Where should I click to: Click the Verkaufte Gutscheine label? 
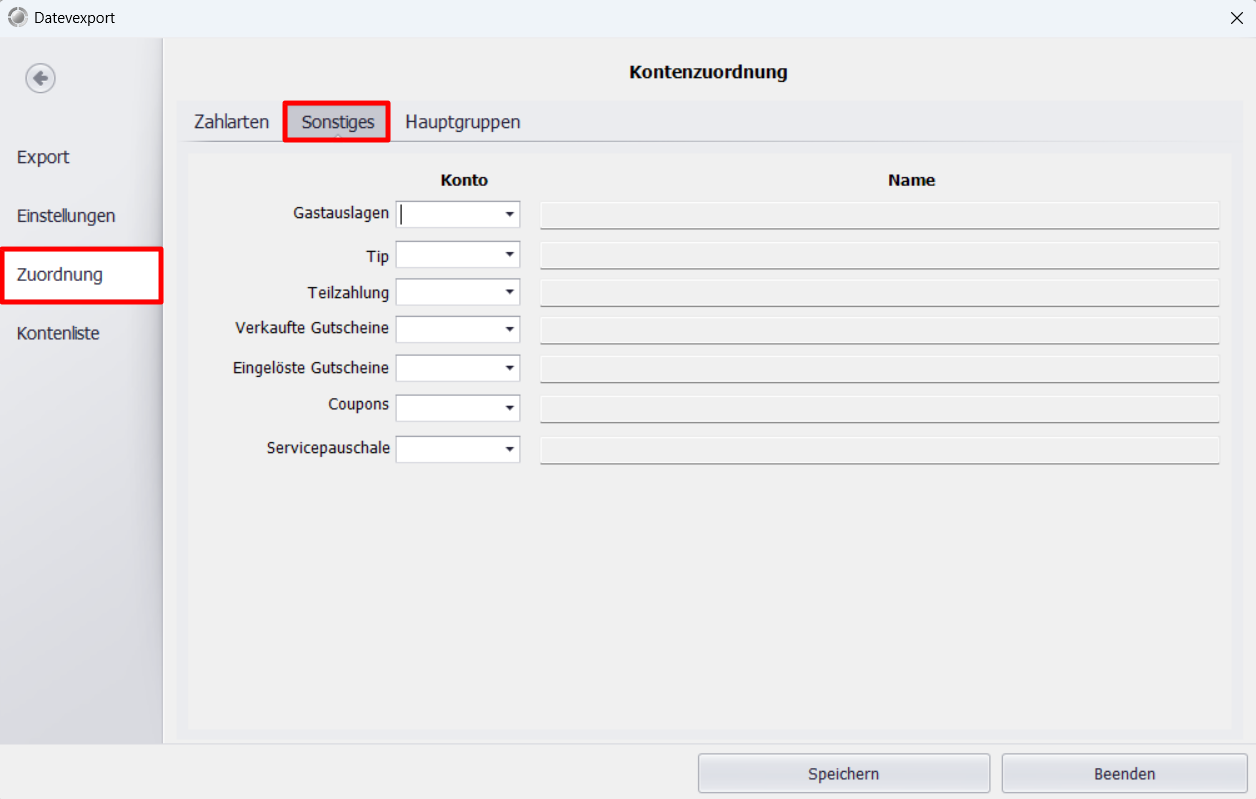[x=312, y=328]
